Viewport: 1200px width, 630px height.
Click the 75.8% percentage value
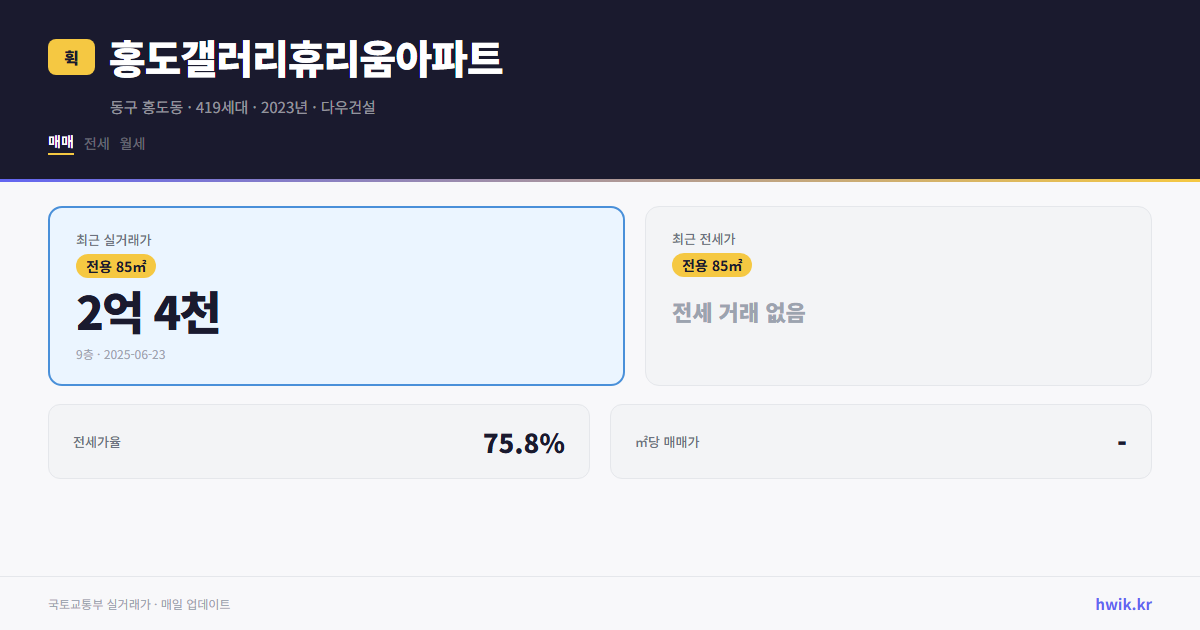pyautogui.click(x=523, y=441)
